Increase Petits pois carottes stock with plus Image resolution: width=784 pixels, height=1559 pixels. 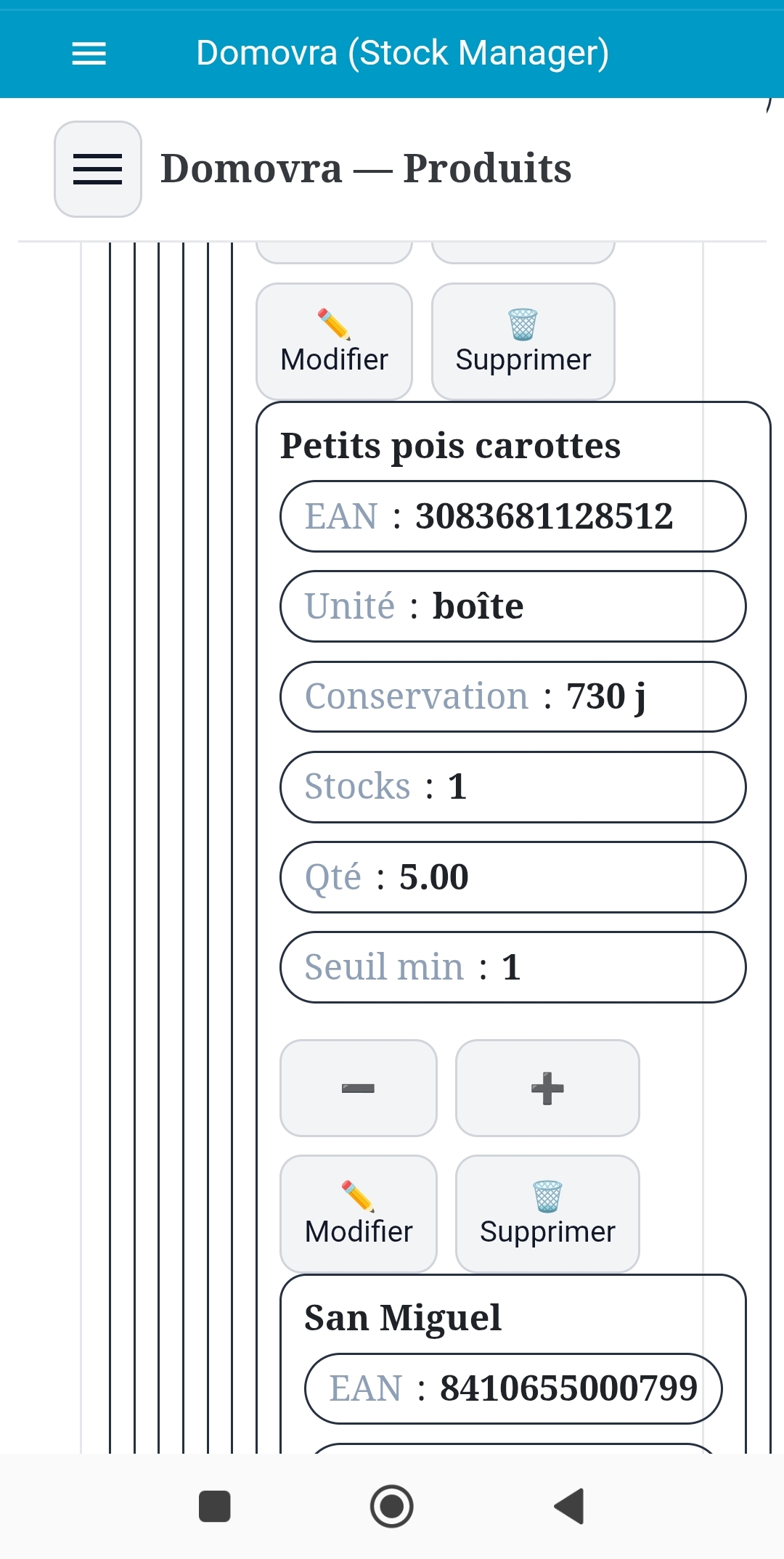[547, 1088]
